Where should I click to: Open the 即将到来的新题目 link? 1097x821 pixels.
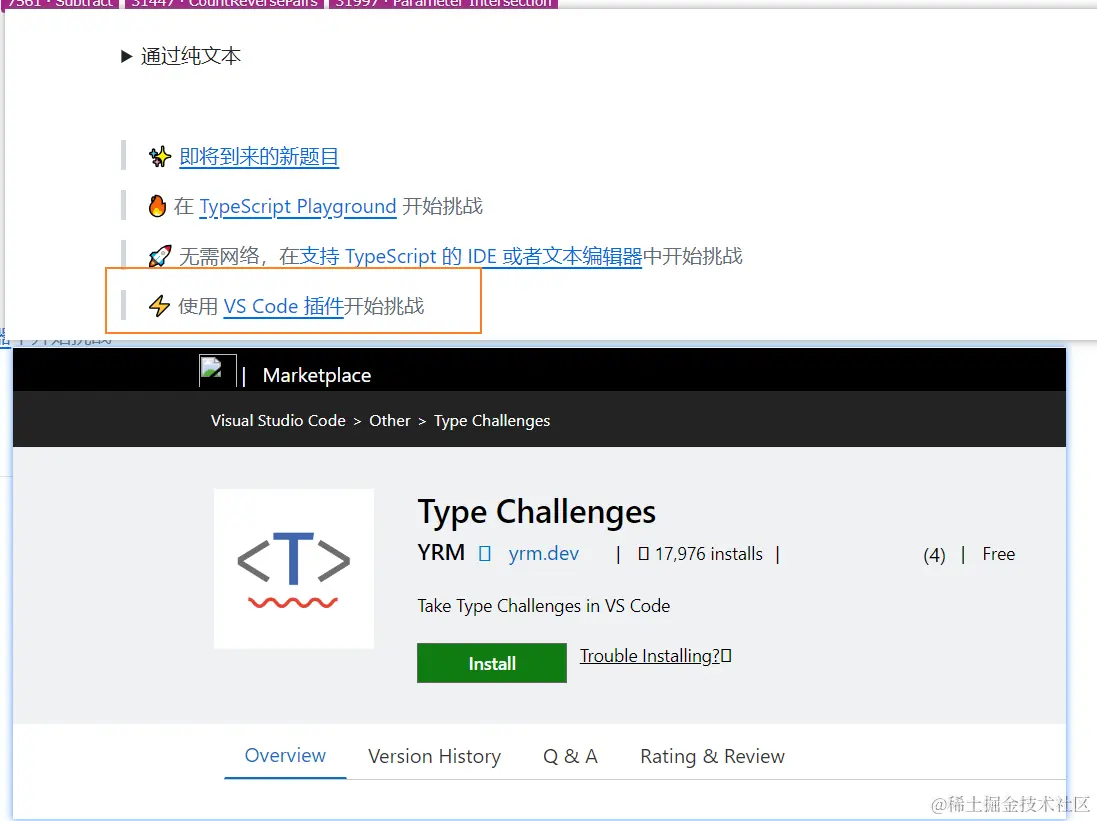(259, 156)
